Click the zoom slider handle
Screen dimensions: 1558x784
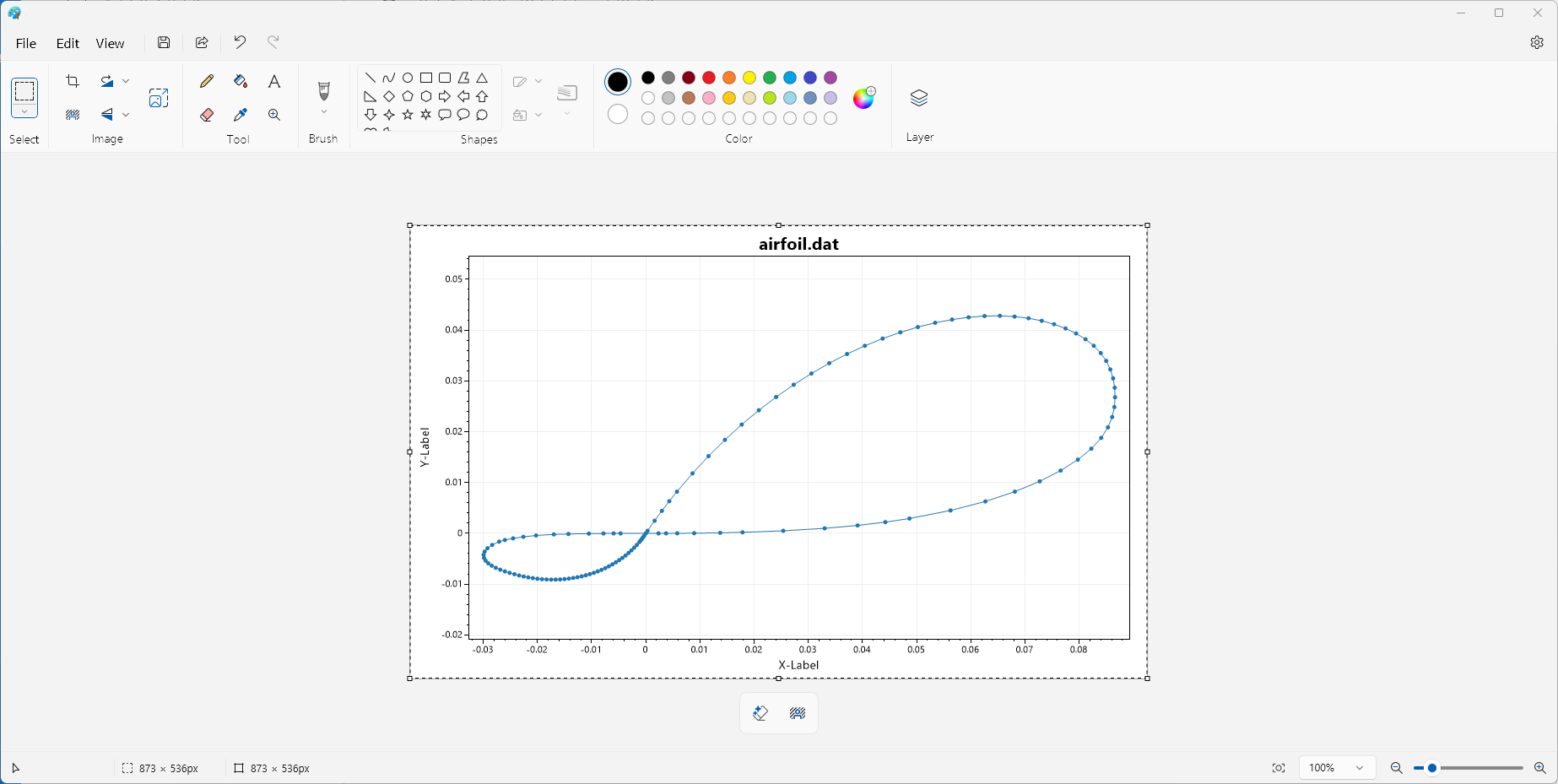click(x=1432, y=768)
